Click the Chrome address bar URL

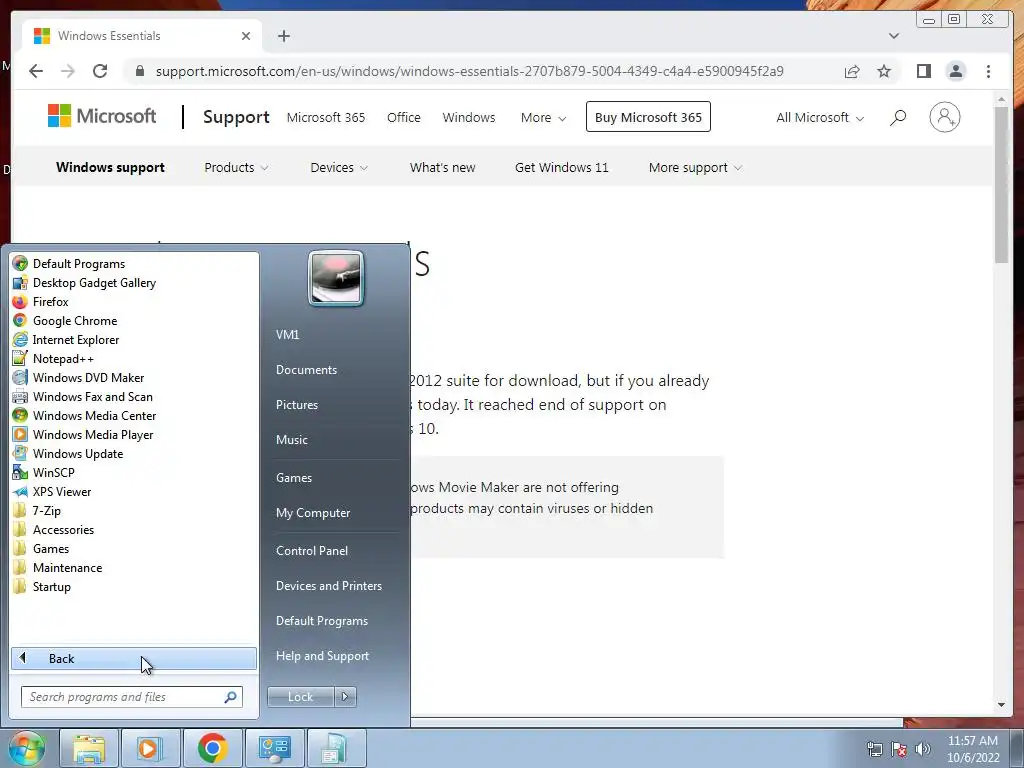[x=470, y=71]
